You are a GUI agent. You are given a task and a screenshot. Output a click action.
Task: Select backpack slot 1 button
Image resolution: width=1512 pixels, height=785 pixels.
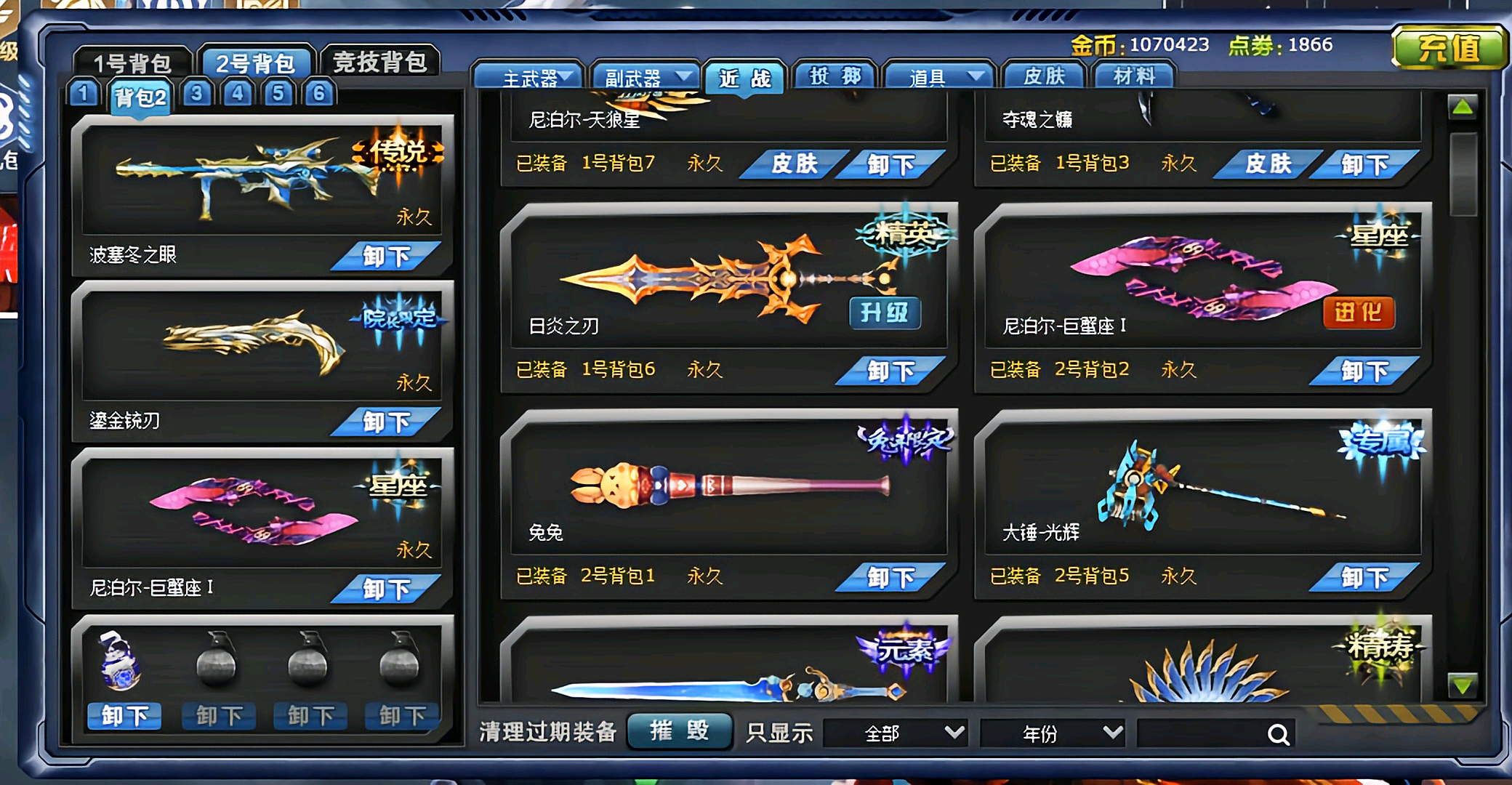point(84,94)
